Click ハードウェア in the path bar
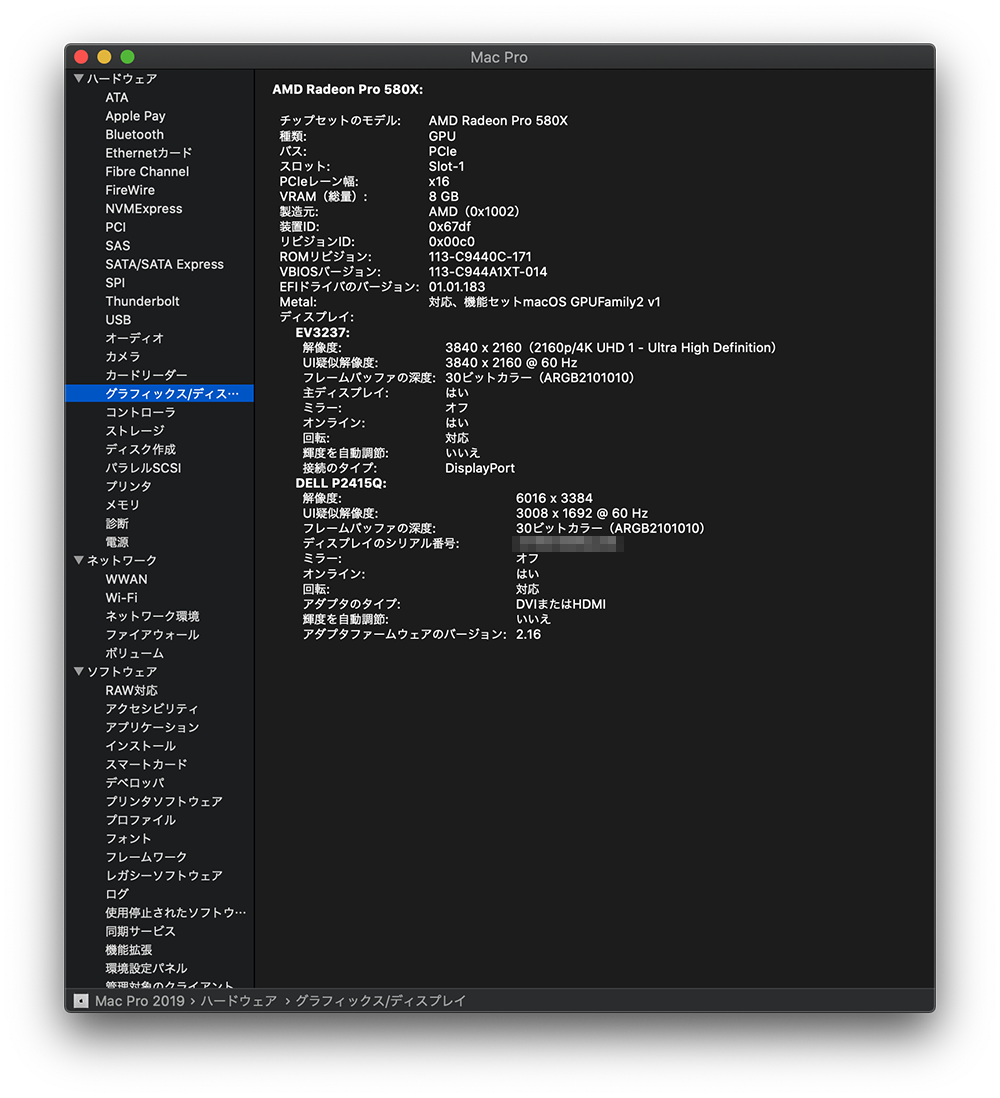The image size is (1000, 1098). pos(239,1001)
